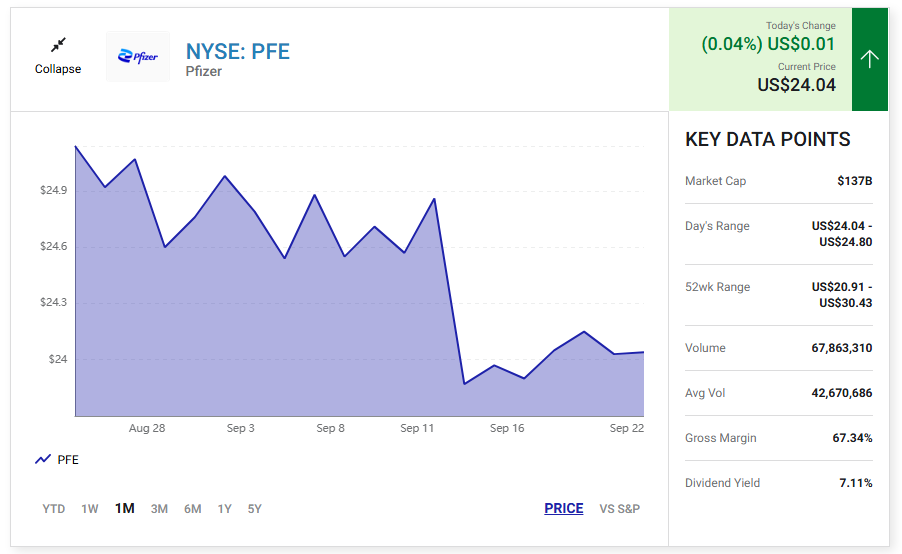Click the Volume 67,863,310 value

coord(842,348)
